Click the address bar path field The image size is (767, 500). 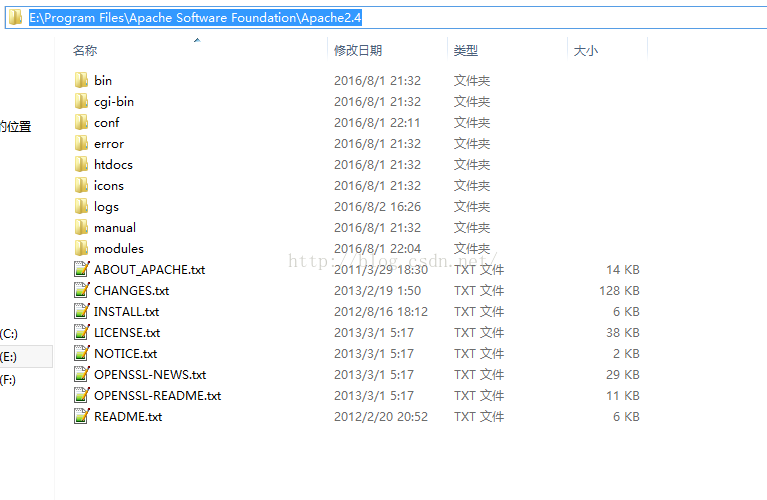[x=386, y=18]
